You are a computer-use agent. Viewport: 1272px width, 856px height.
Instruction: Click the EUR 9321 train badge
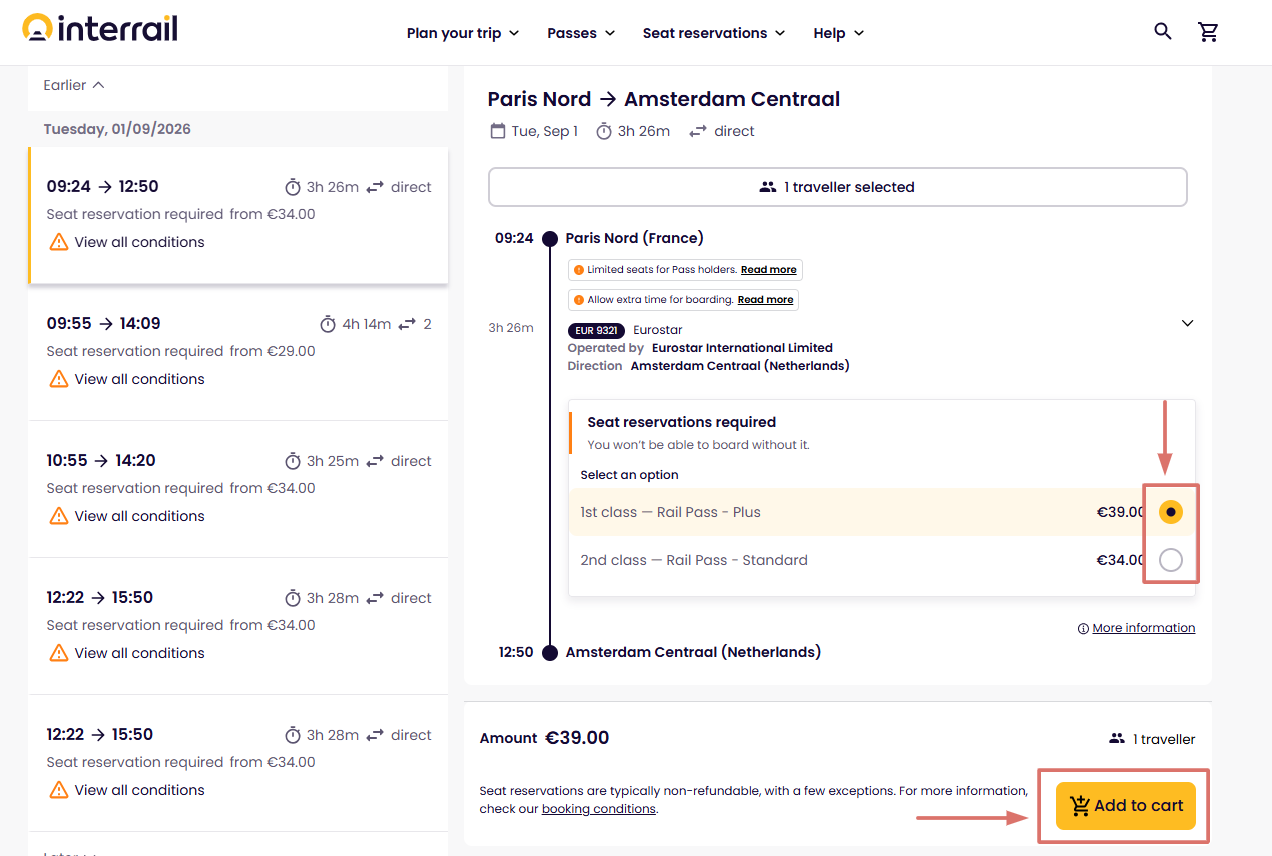596,330
